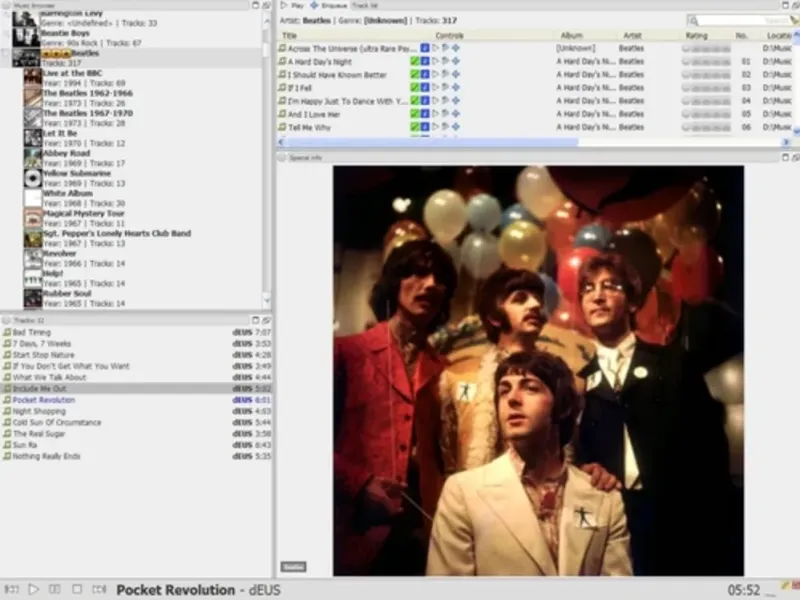Toggle green check on 'I Should Have Known Better'
The width and height of the screenshot is (800, 600).
415,74
